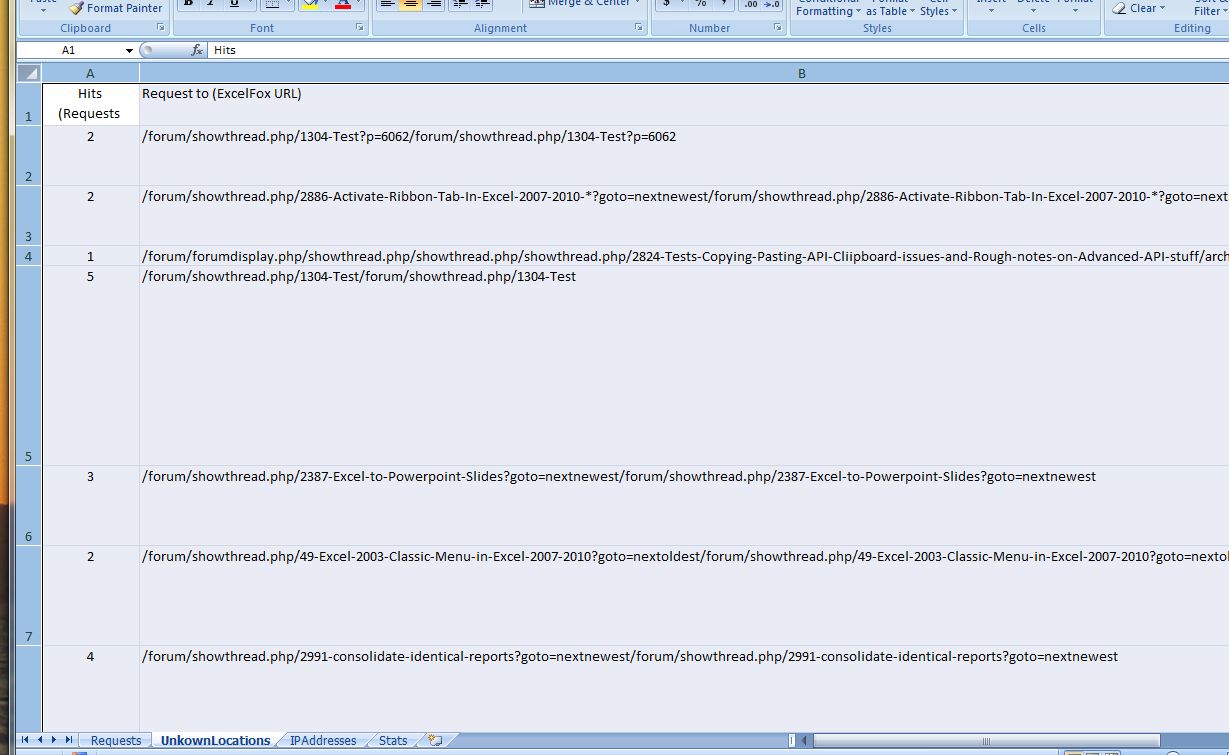Open Conditional Formatting dropdown
This screenshot has height=755, width=1229.
click(x=828, y=8)
